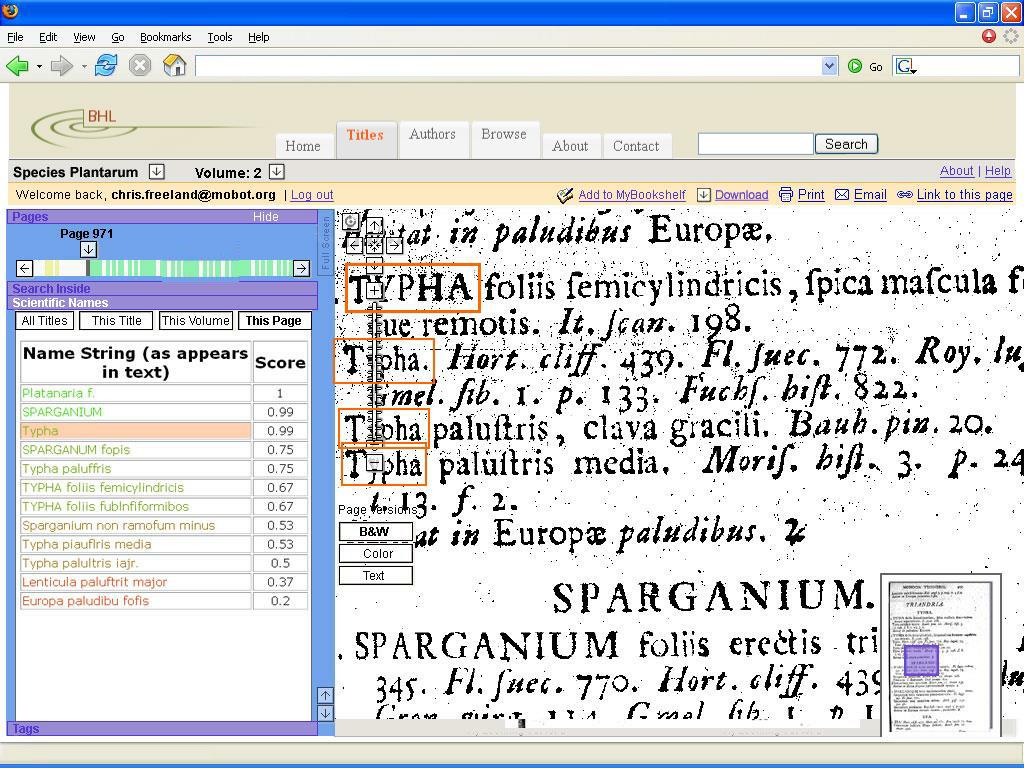Go to previous page with left arrow
Viewport: 1024px width, 768px height.
click(25, 268)
